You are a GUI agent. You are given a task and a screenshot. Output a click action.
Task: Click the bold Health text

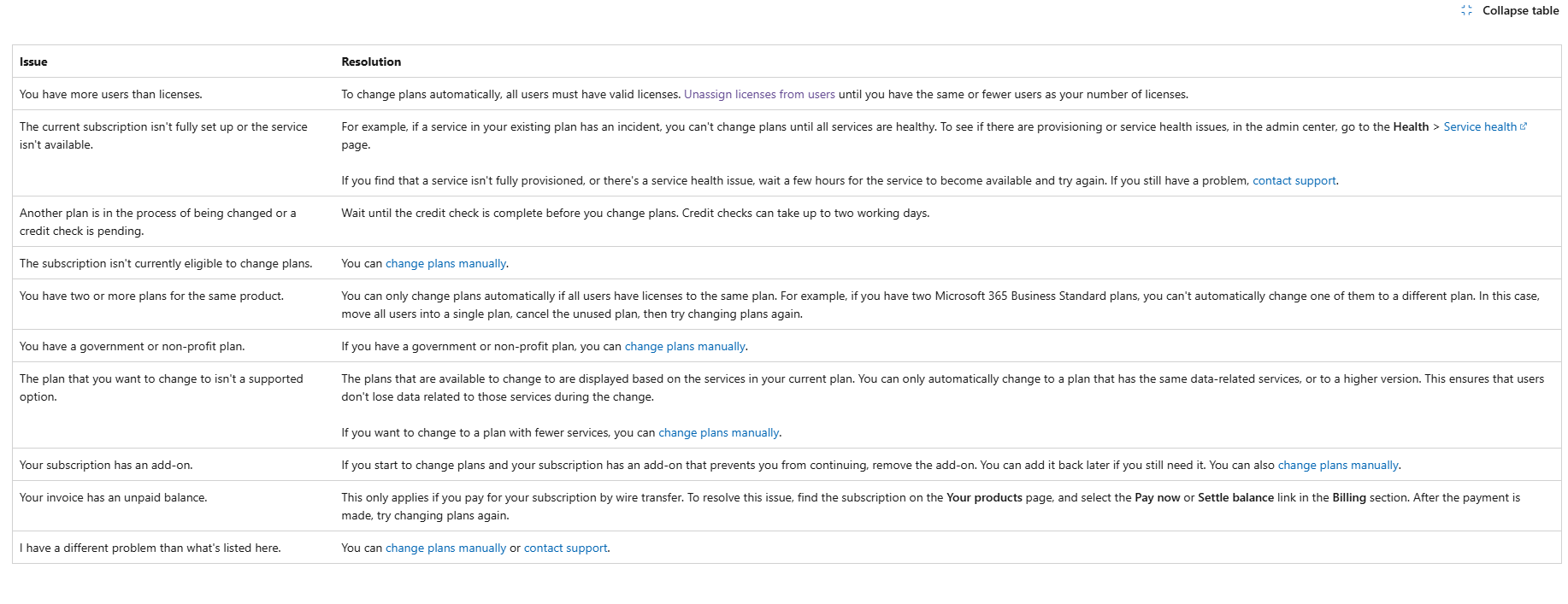(x=1411, y=126)
